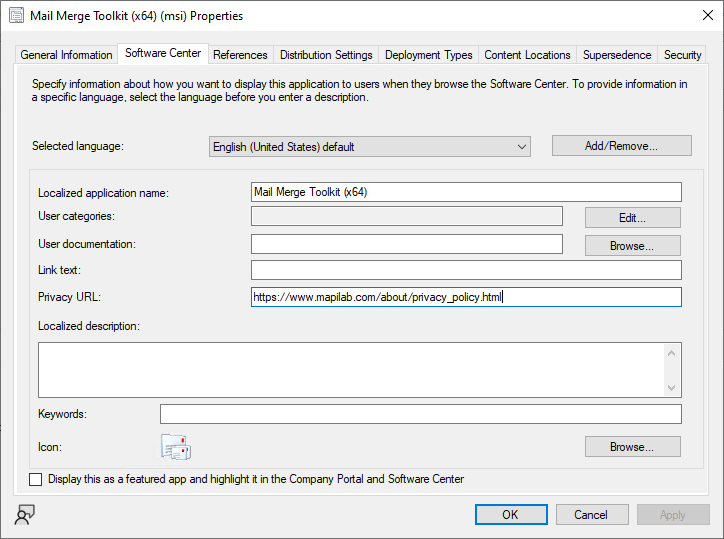Select the Software Center tab

pyautogui.click(x=163, y=53)
